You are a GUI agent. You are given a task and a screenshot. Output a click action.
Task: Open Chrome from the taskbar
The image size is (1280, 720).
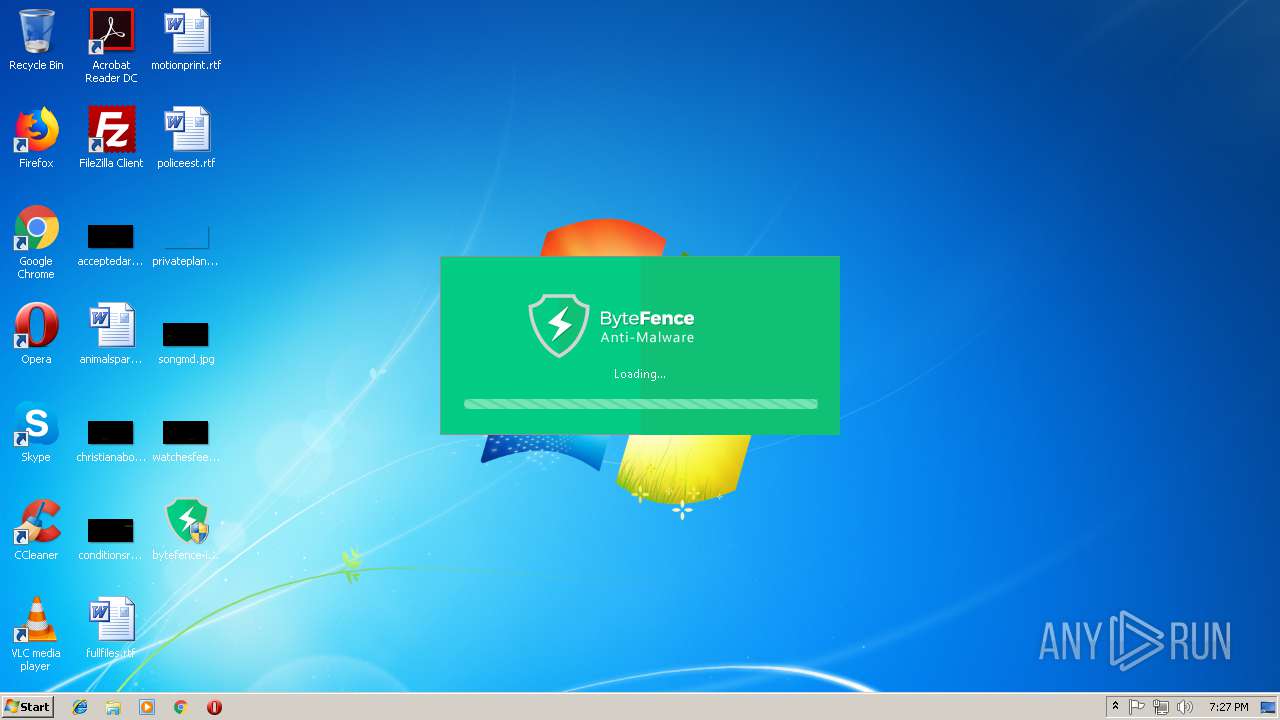pyautogui.click(x=181, y=707)
